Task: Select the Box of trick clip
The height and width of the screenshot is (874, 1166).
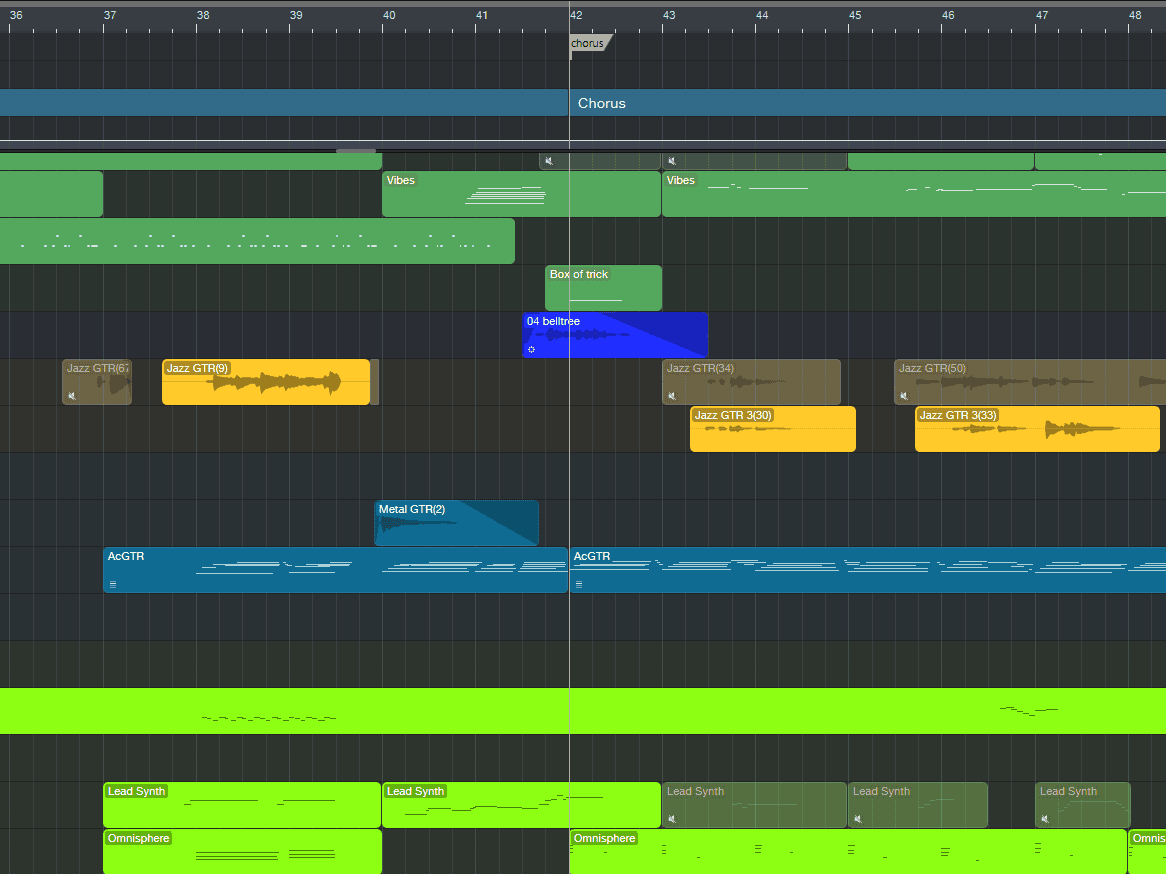Action: (x=603, y=288)
